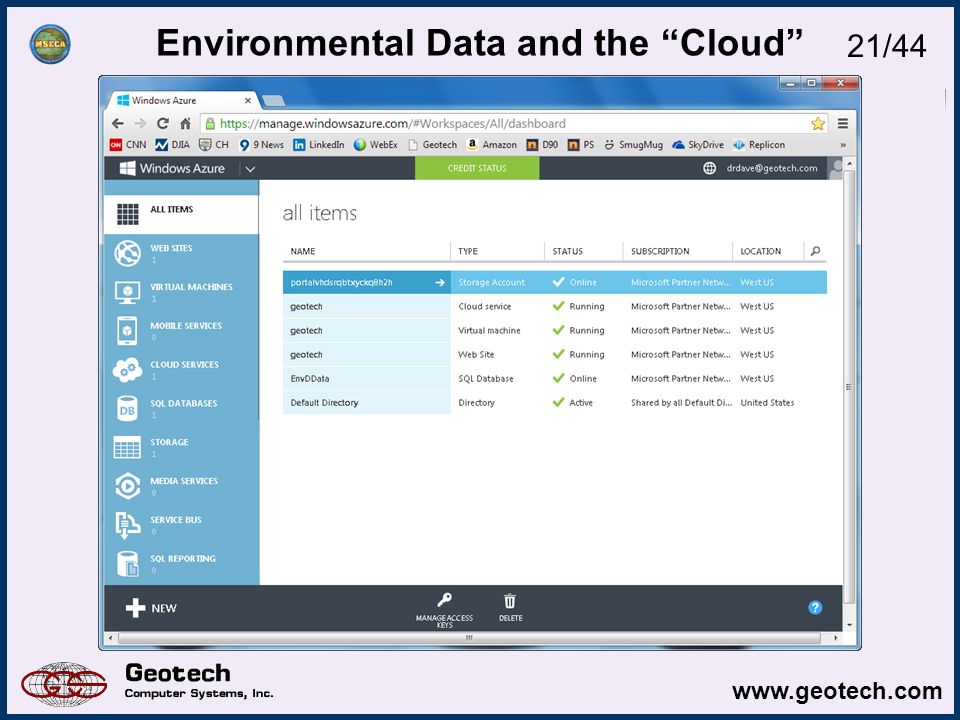This screenshot has height=720, width=960.
Task: Open the LinkedIn bookmark
Action: (318, 144)
